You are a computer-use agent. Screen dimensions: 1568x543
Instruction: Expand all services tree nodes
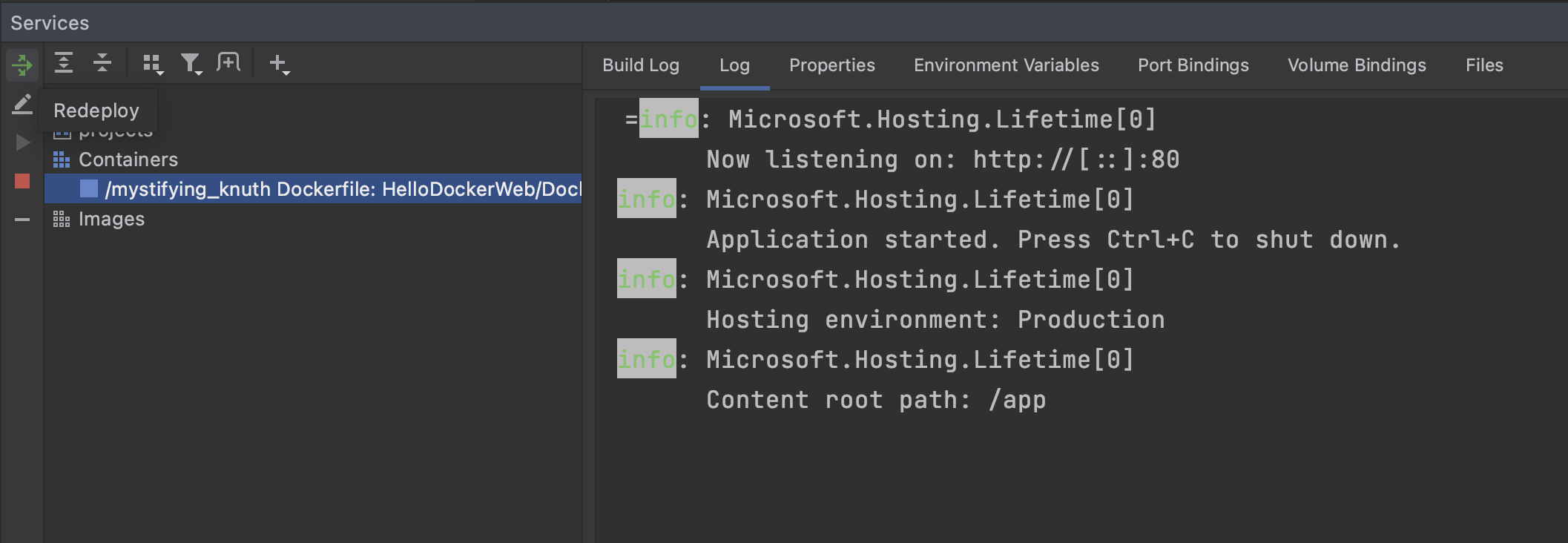(64, 64)
